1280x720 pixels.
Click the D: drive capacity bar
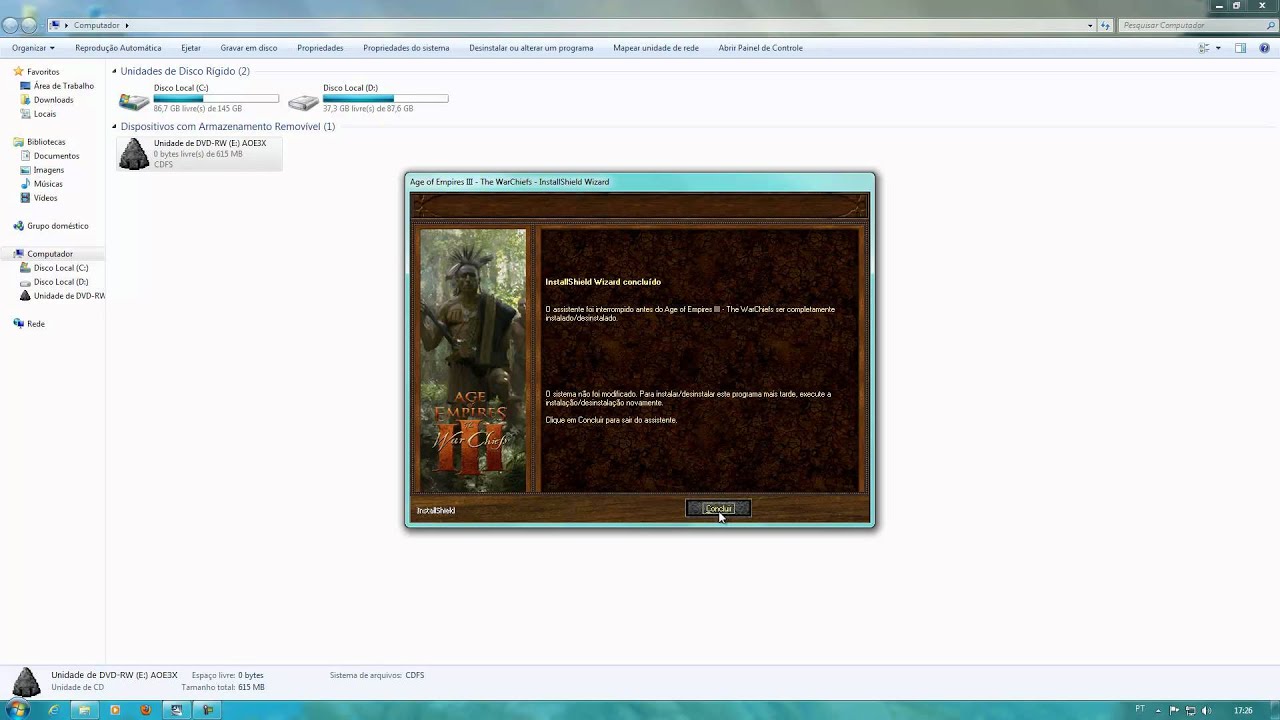[x=385, y=98]
